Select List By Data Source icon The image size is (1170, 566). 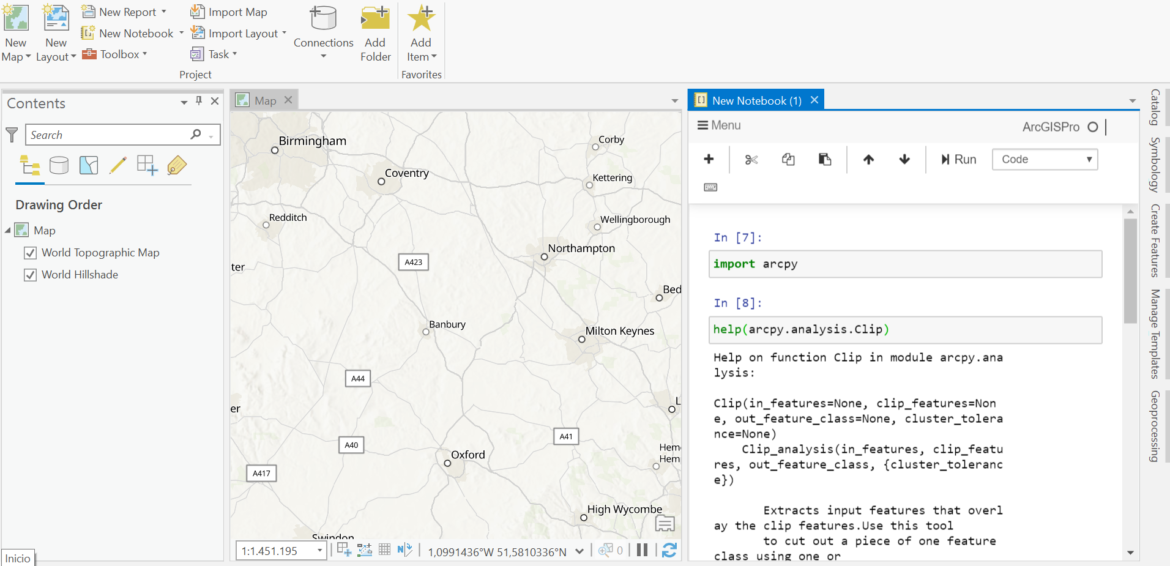[x=59, y=165]
